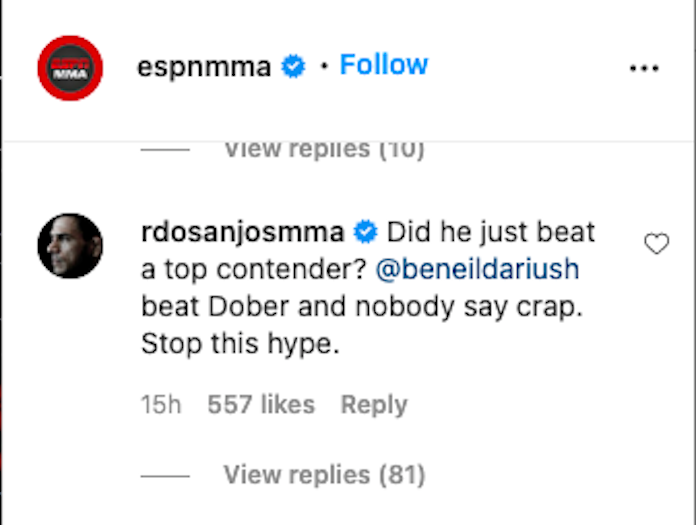
Task: Click the verified badge beside espnmma
Action: (293, 67)
